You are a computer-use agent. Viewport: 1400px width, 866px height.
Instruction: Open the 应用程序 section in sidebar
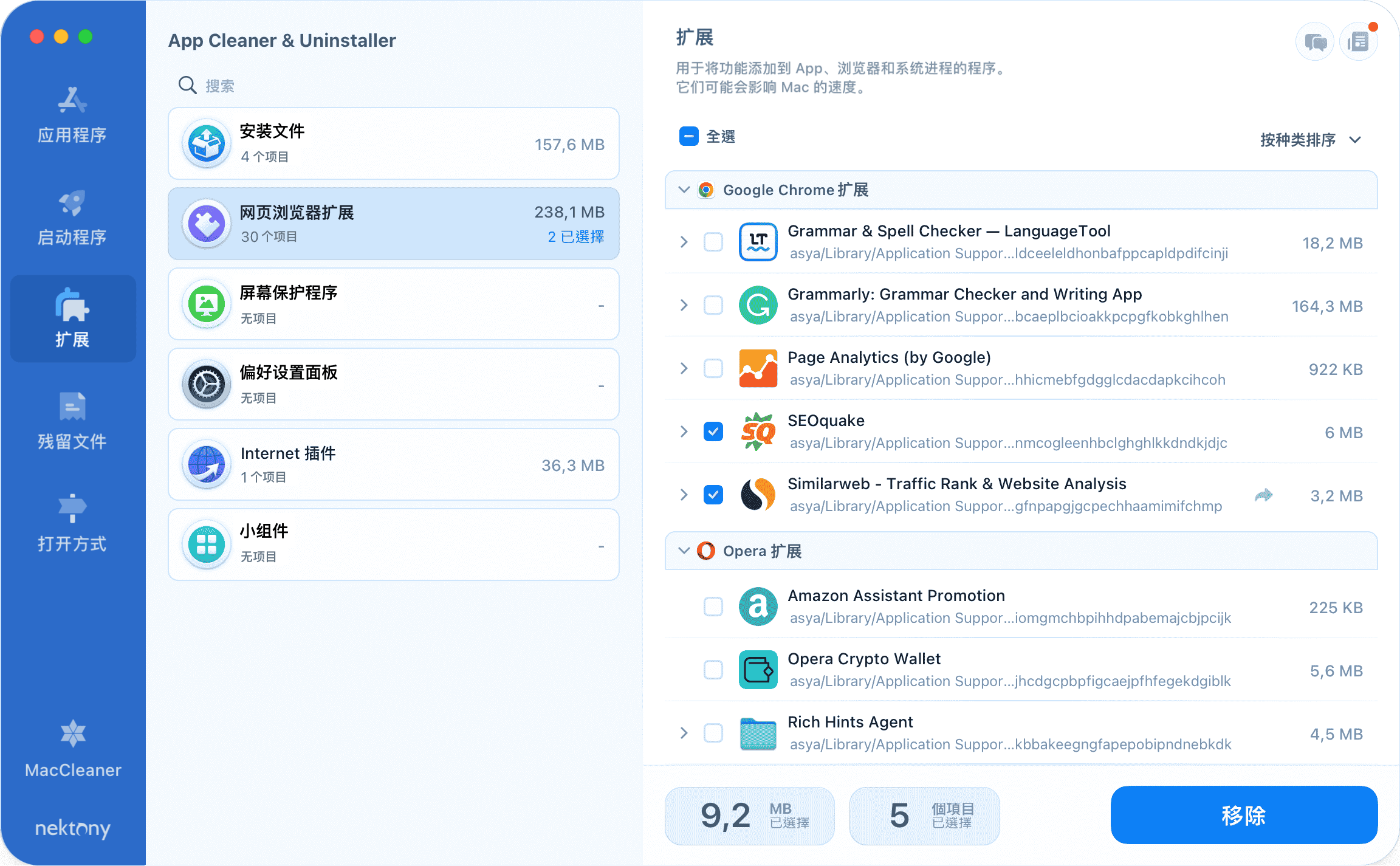click(x=72, y=115)
